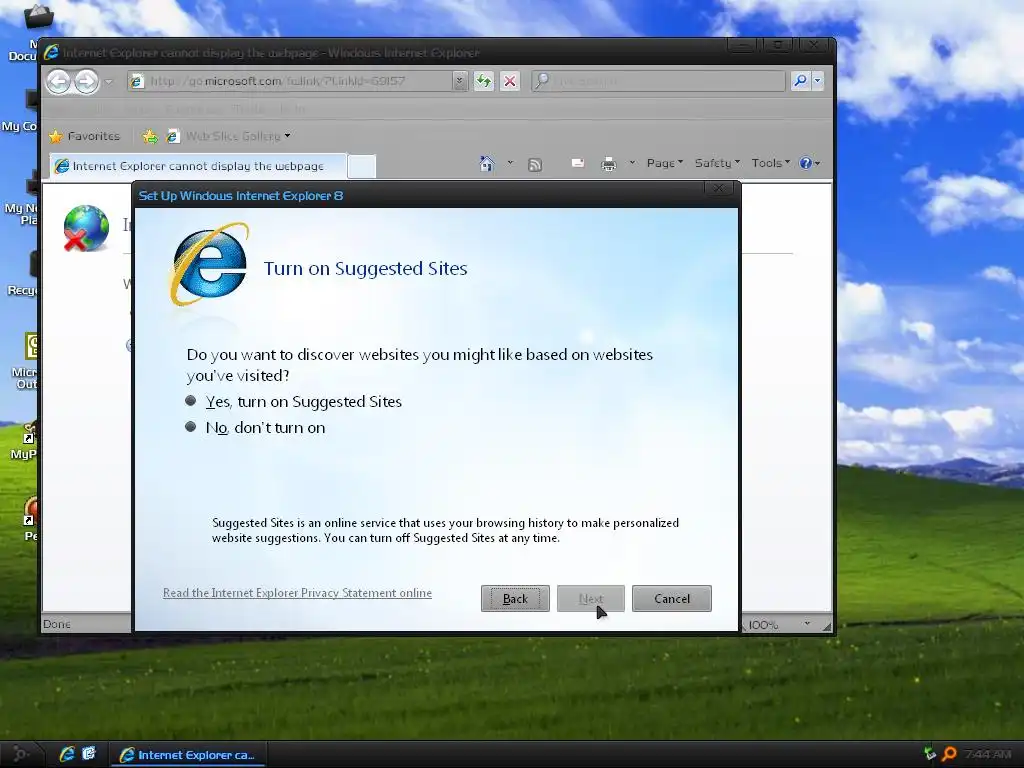Viewport: 1024px width, 768px height.
Task: Open the Tools menu
Action: pos(771,163)
